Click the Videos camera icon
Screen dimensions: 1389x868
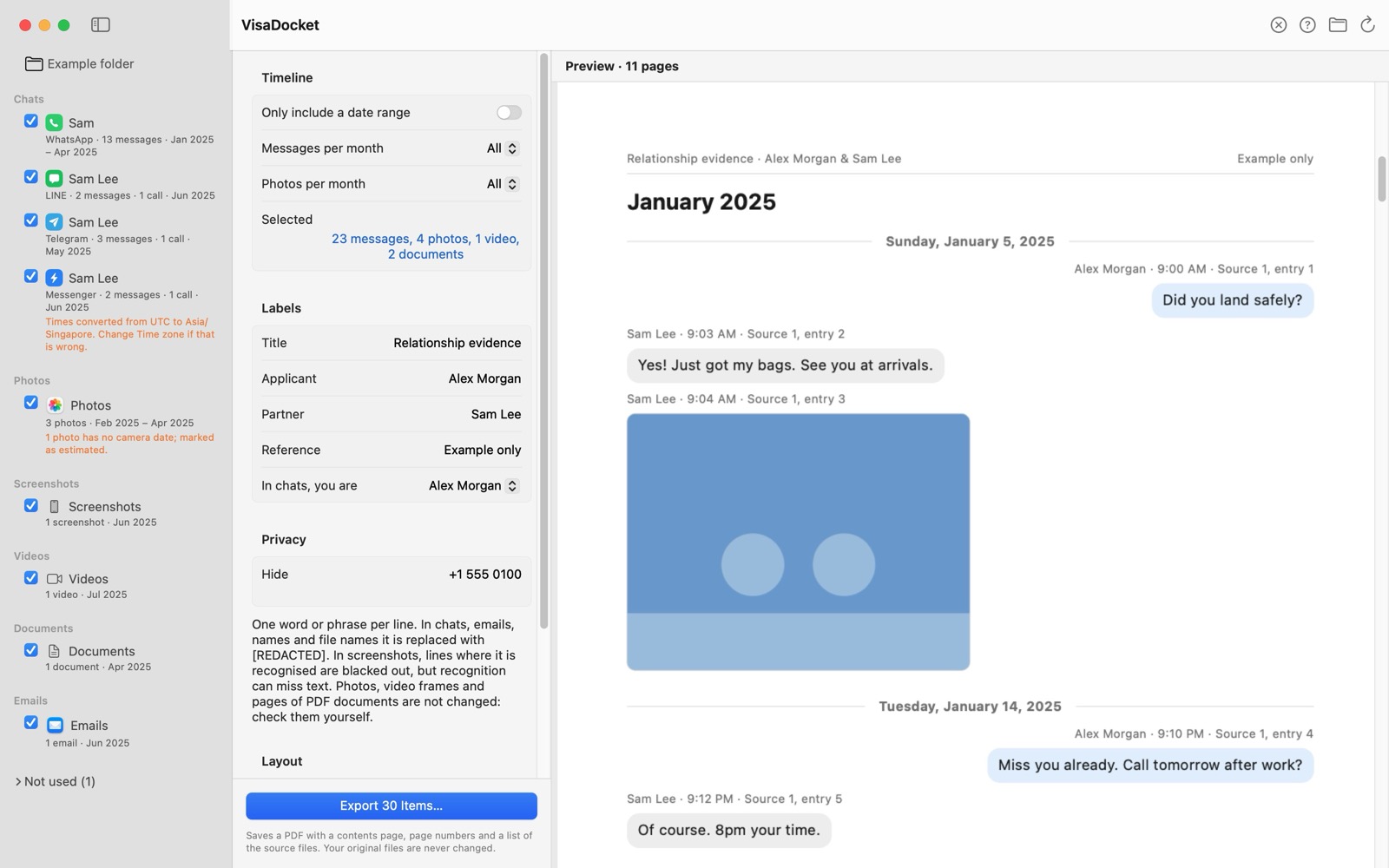pos(54,579)
